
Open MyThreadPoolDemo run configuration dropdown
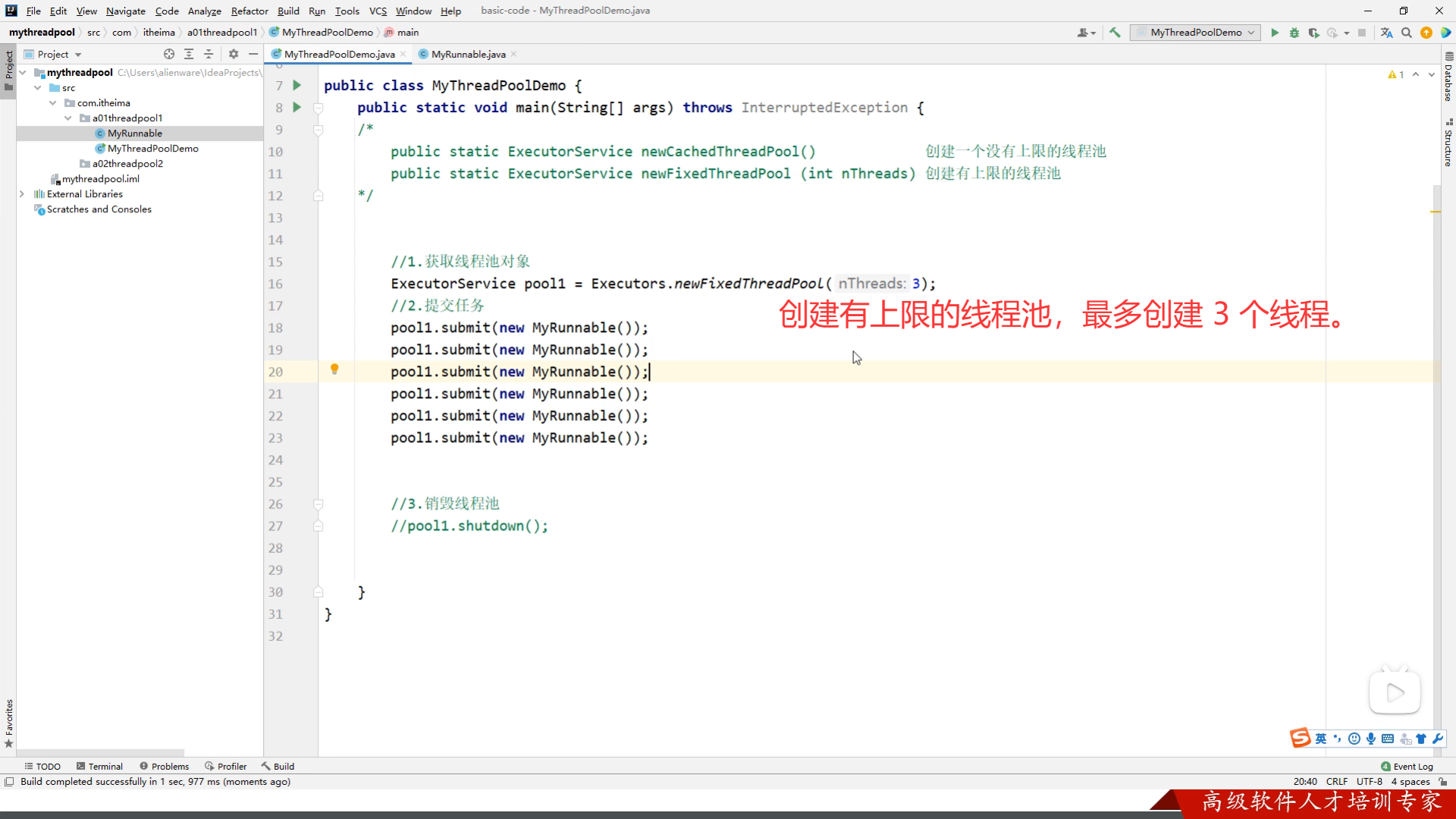coord(1195,33)
